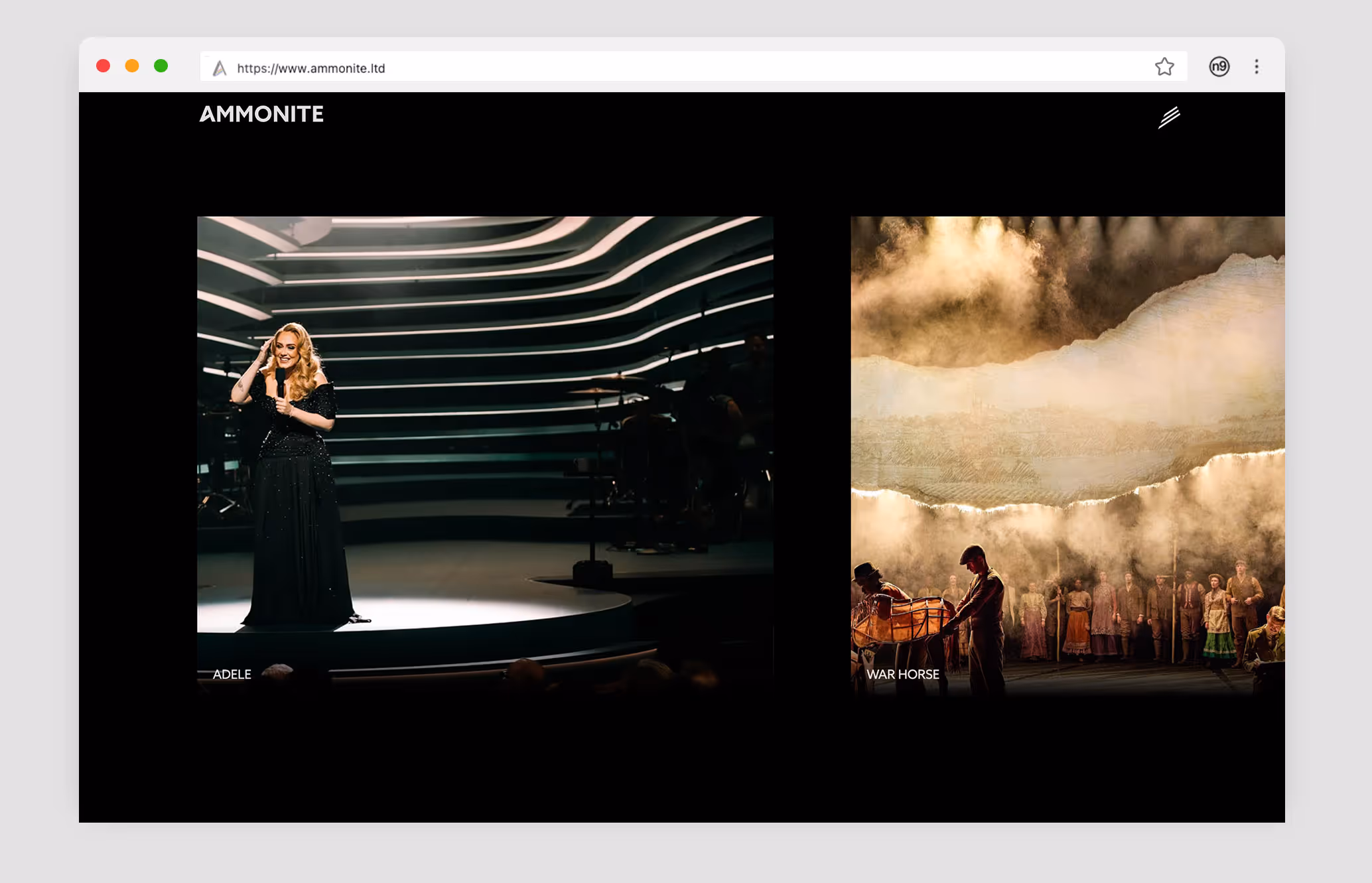Click the red close window button
The height and width of the screenshot is (883, 1372).
tap(103, 66)
